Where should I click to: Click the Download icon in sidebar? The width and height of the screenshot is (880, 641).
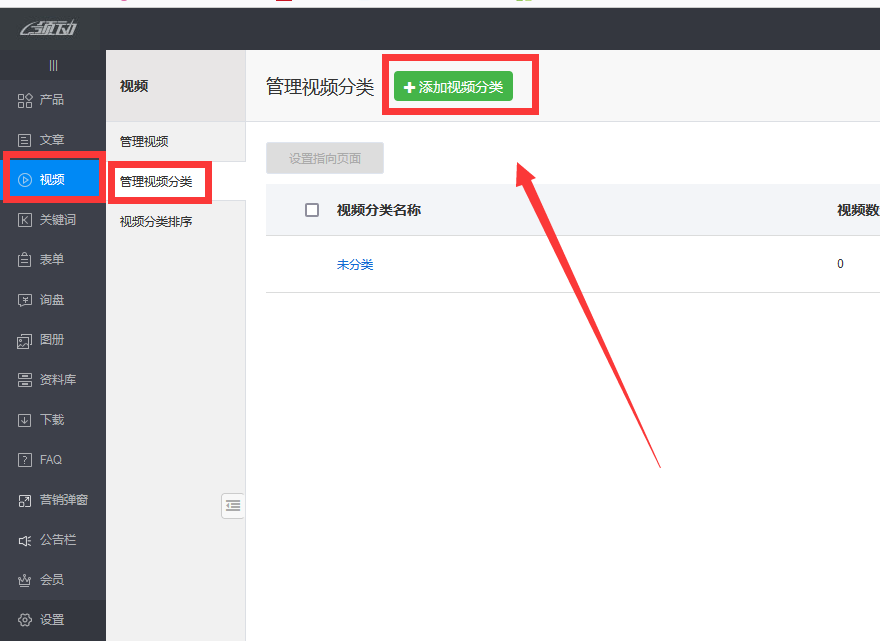point(25,420)
